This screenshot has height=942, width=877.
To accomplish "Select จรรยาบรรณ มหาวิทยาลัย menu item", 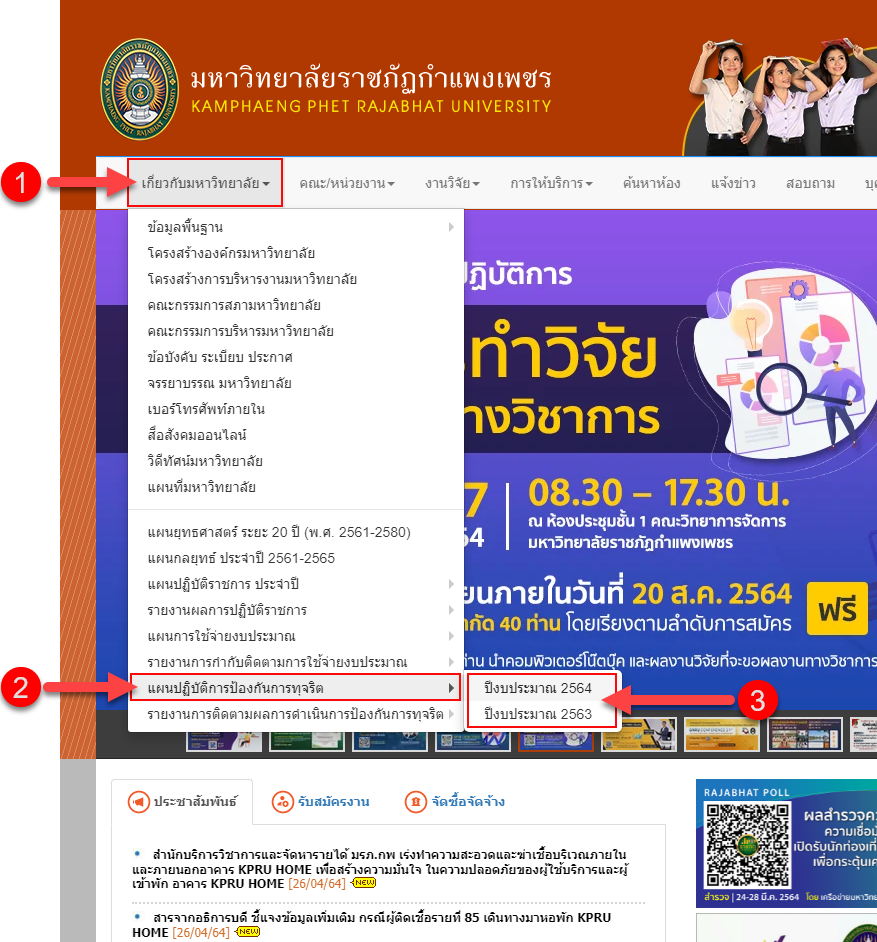I will pyautogui.click(x=296, y=383).
